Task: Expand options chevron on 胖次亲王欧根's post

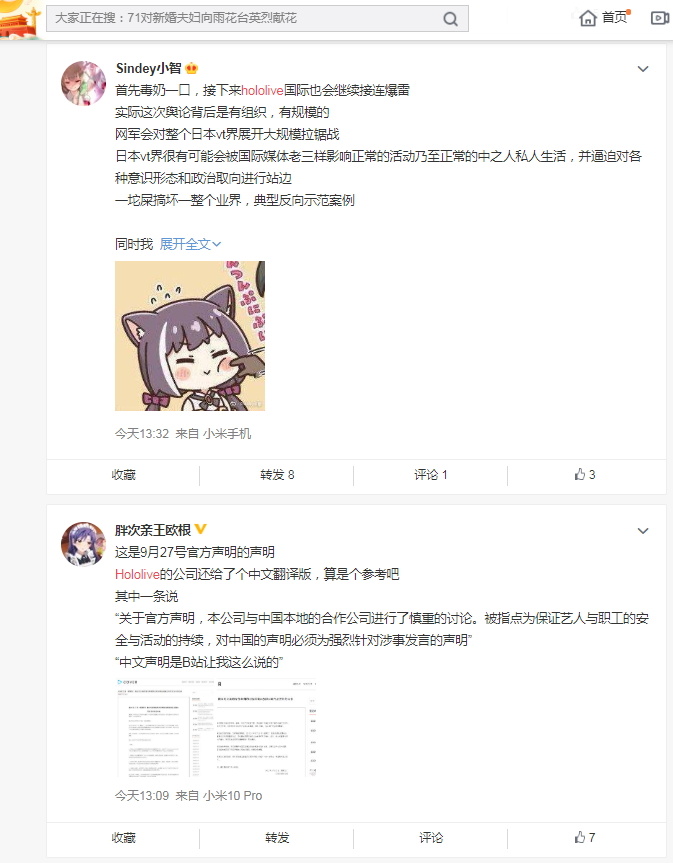Action: coord(643,531)
